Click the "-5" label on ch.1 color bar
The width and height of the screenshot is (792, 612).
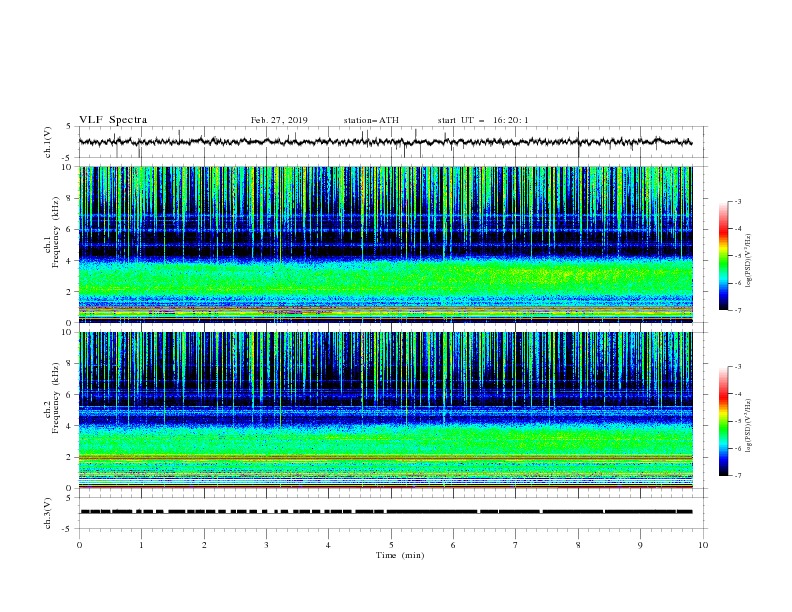[x=738, y=256]
